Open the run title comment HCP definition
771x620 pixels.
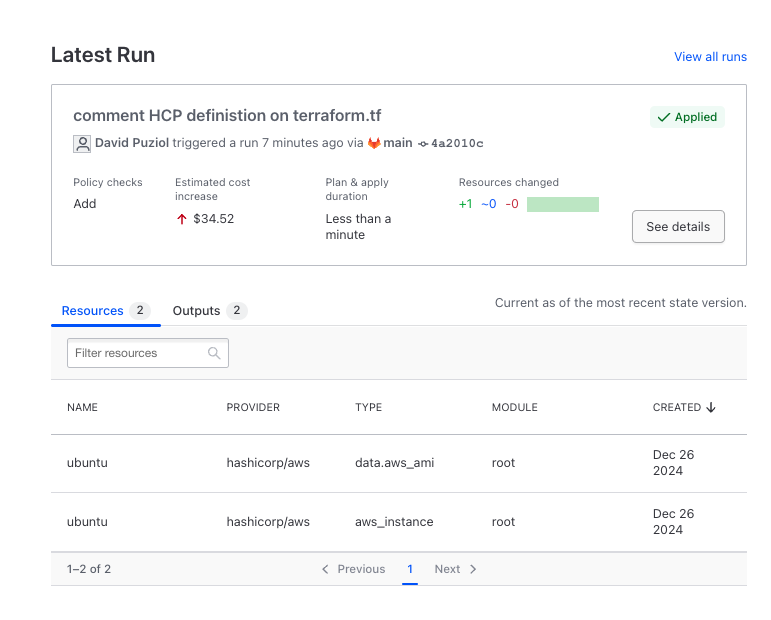coord(227,116)
